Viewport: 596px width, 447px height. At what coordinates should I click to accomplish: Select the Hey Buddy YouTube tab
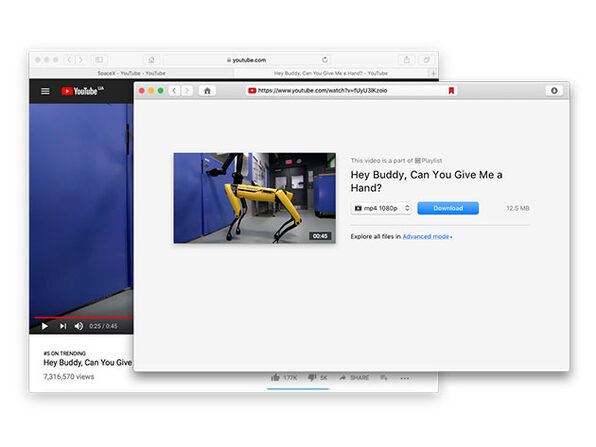(x=331, y=73)
